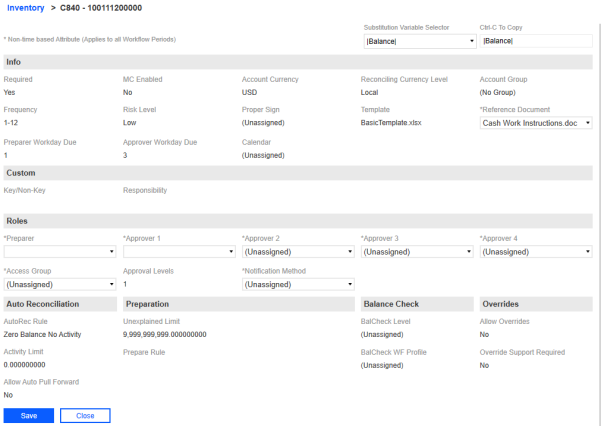Click the BasicTemplate.xlsx template value
601x426 pixels.
click(x=391, y=123)
